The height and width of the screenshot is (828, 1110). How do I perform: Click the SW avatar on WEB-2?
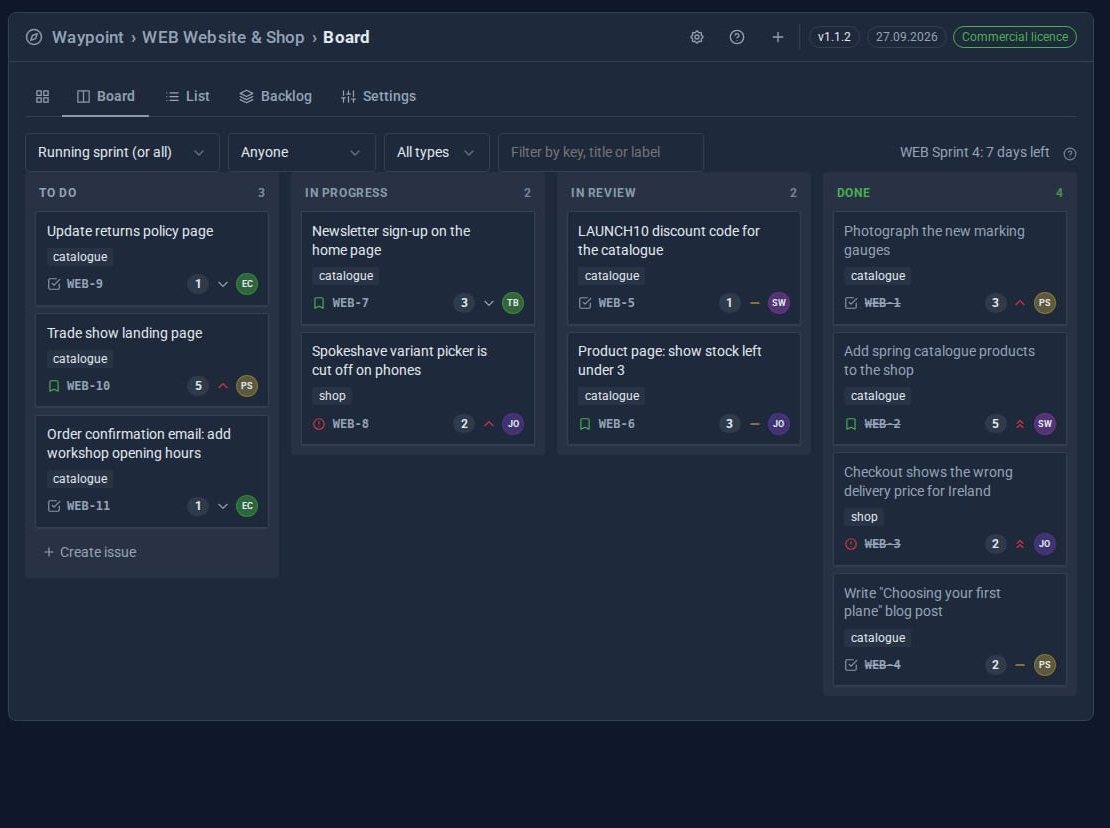(x=1045, y=424)
